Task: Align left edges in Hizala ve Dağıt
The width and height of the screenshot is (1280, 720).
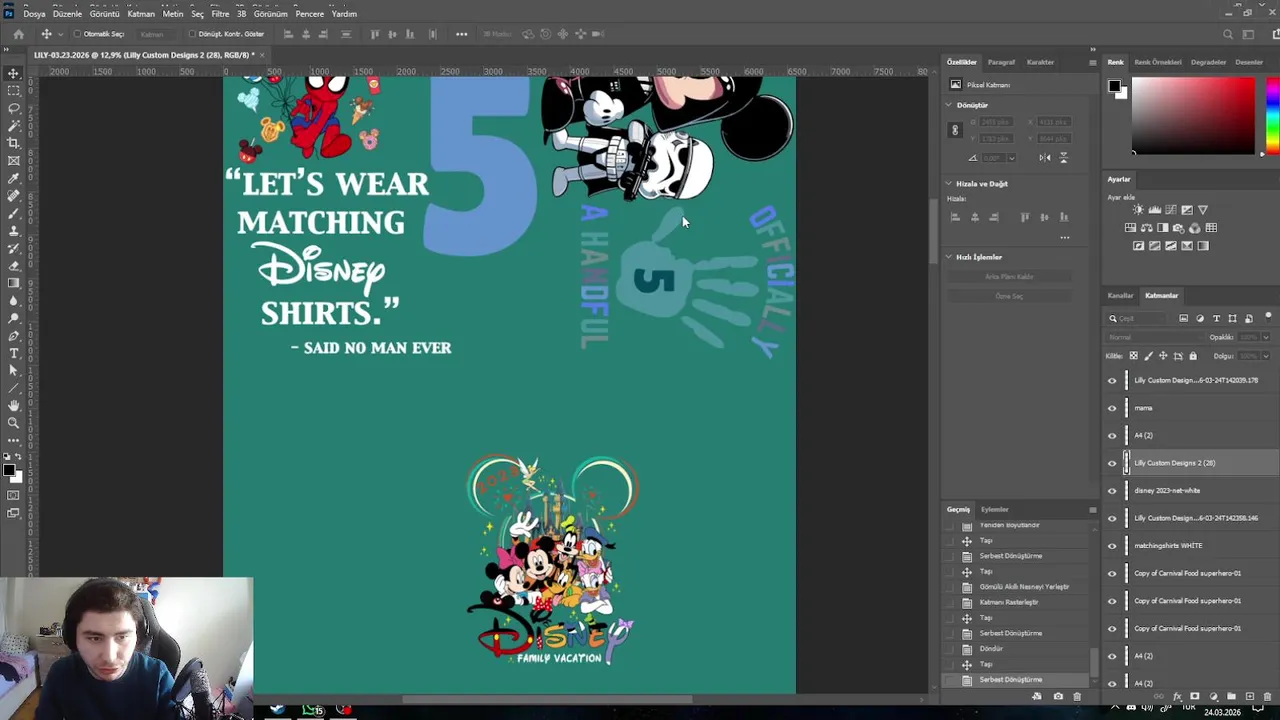Action: (x=955, y=217)
